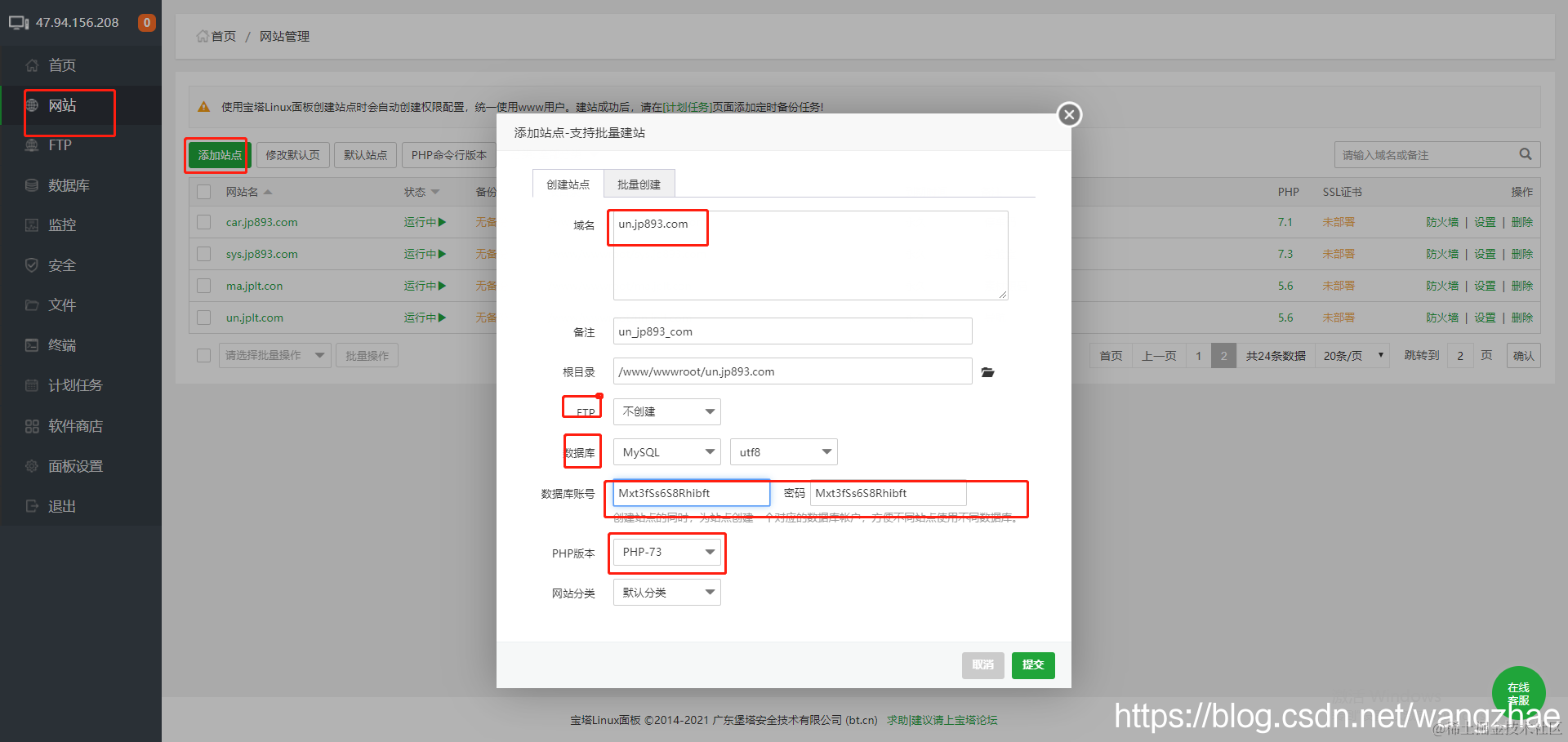1568x742 pixels.
Task: Open the 软件商店 grid icon
Action: [x=32, y=426]
